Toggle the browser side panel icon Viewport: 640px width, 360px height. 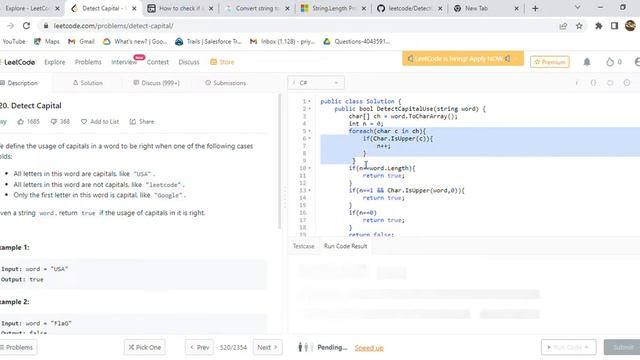(614, 26)
